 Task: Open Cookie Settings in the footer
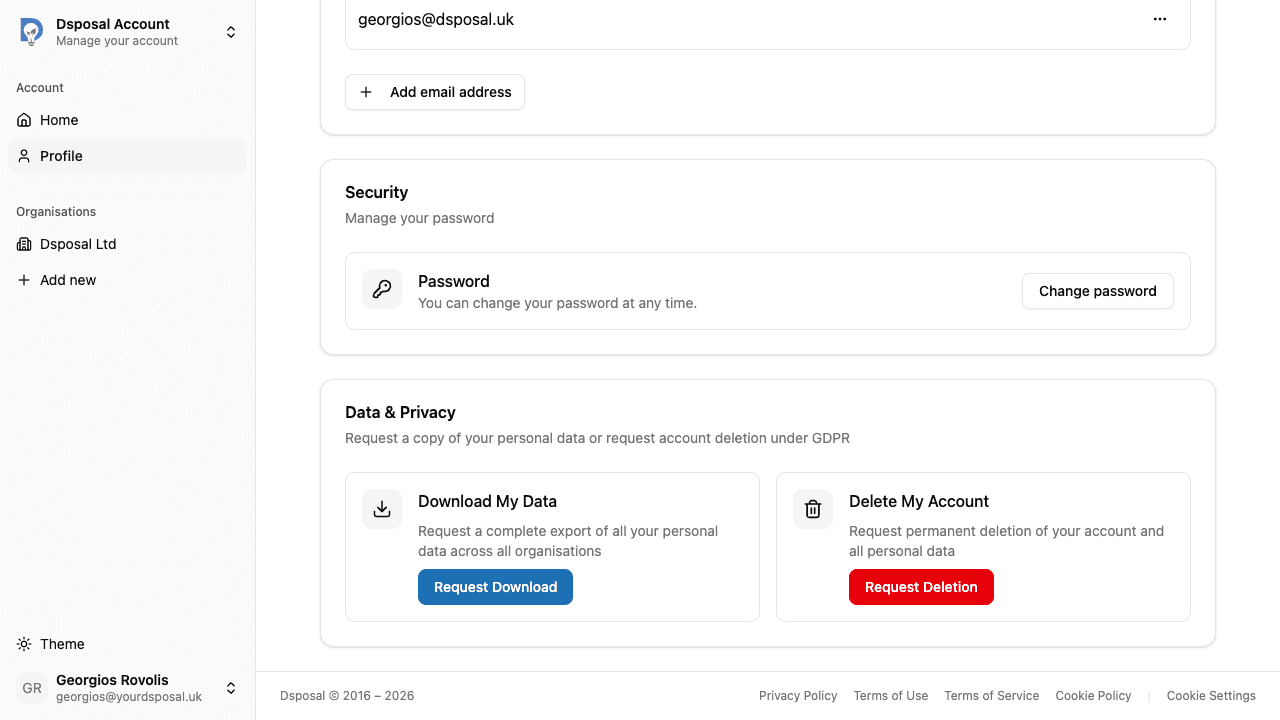pos(1211,696)
